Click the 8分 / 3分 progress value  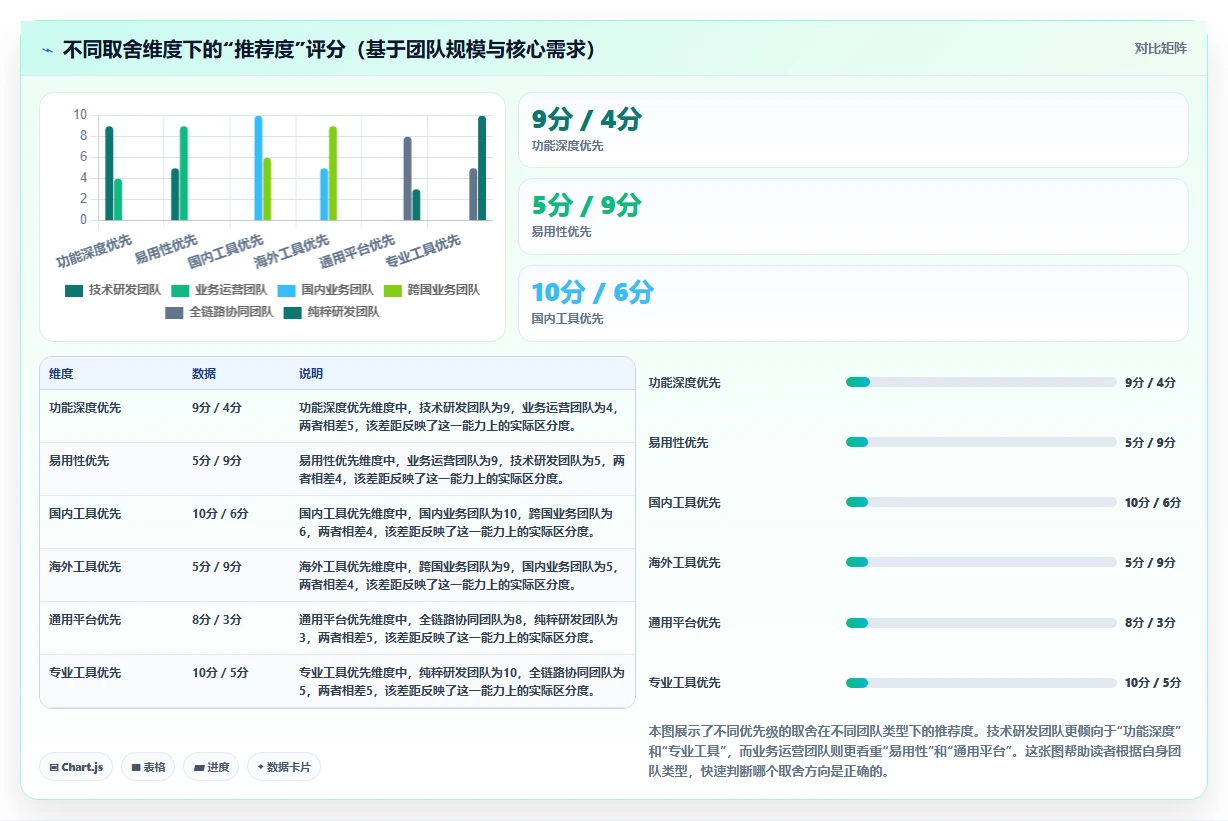tap(1150, 622)
